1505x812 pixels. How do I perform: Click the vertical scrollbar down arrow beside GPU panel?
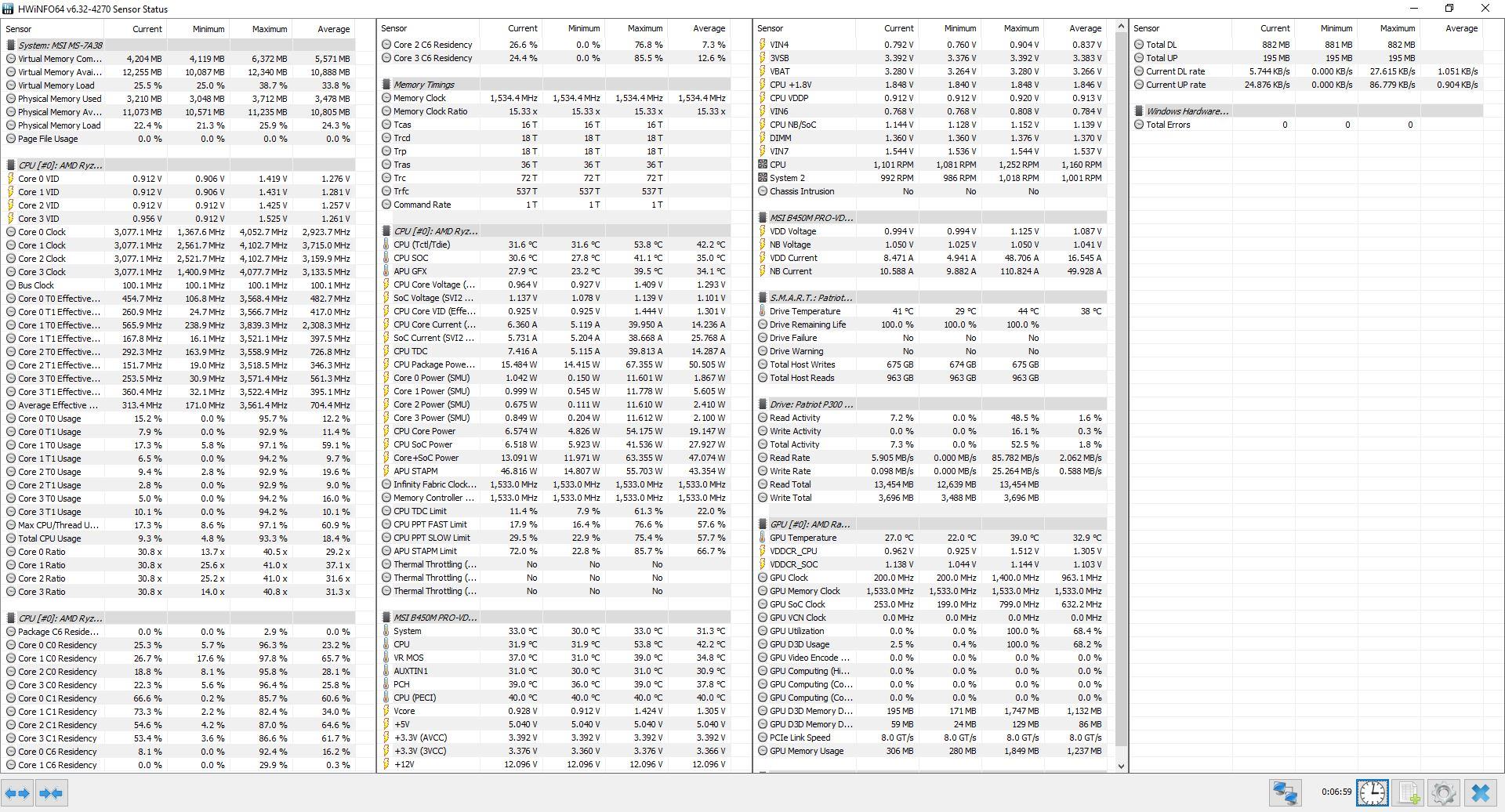[x=1120, y=766]
